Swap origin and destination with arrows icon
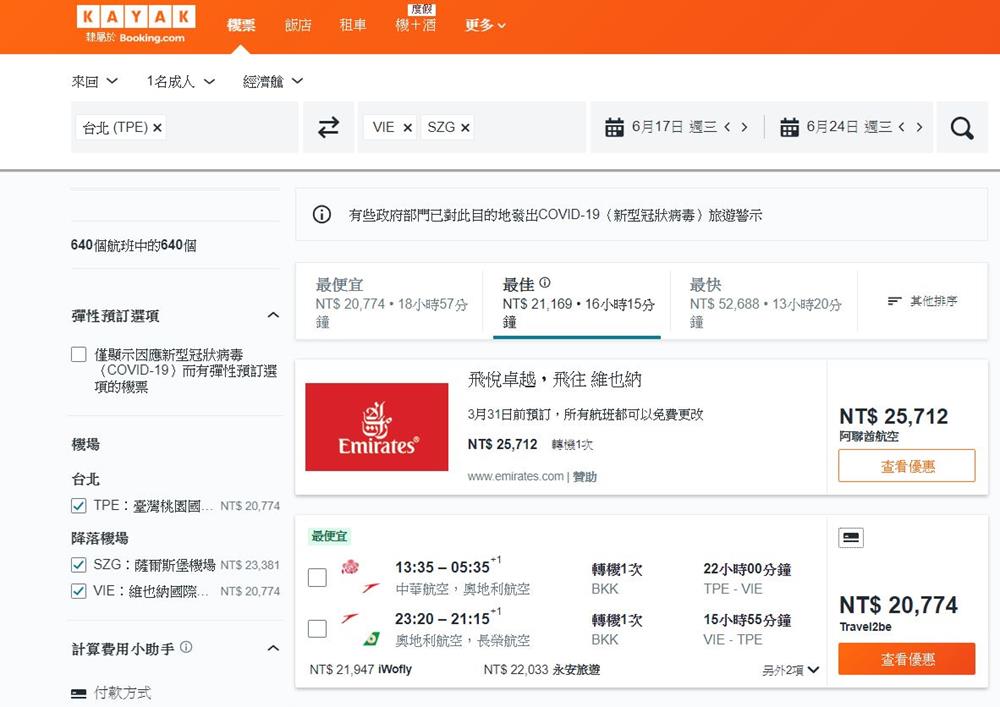Image resolution: width=1000 pixels, height=707 pixels. pyautogui.click(x=328, y=127)
